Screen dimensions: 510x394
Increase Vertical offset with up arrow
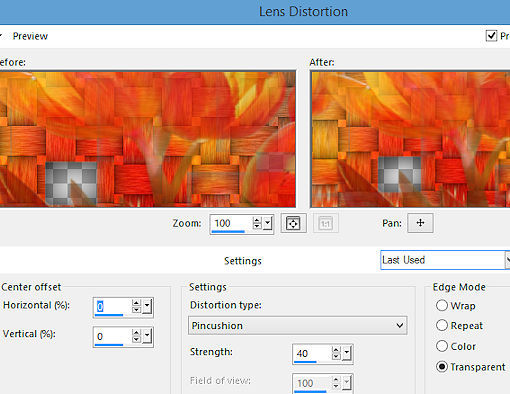point(136,333)
